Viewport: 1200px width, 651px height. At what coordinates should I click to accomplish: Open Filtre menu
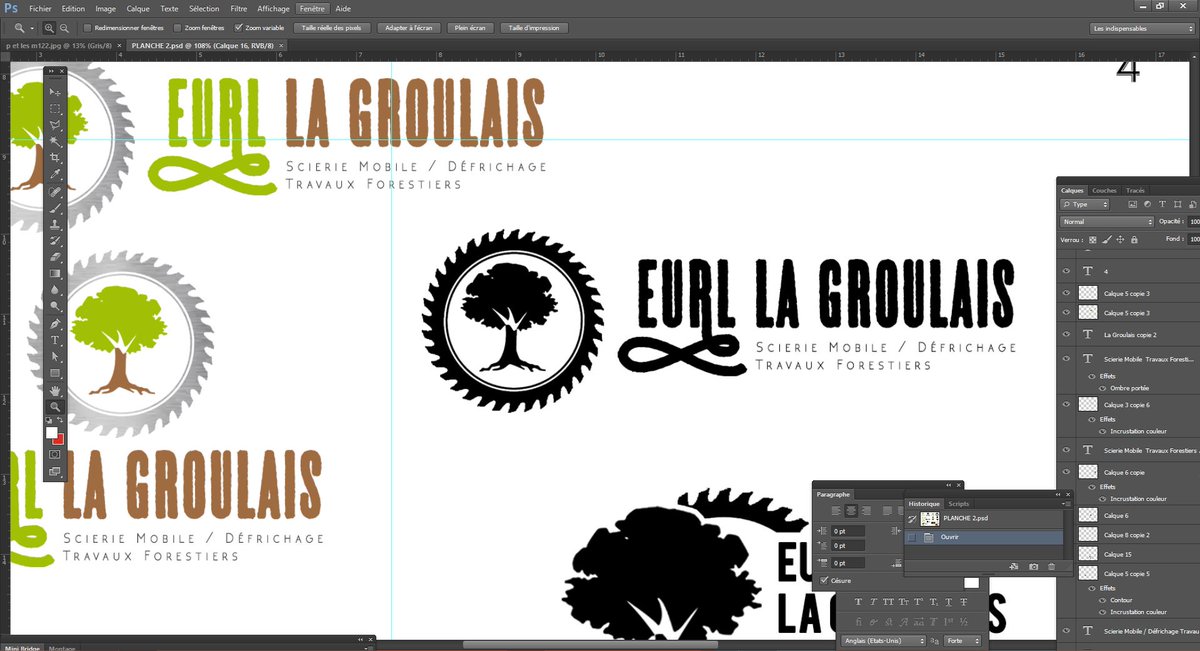(x=239, y=8)
